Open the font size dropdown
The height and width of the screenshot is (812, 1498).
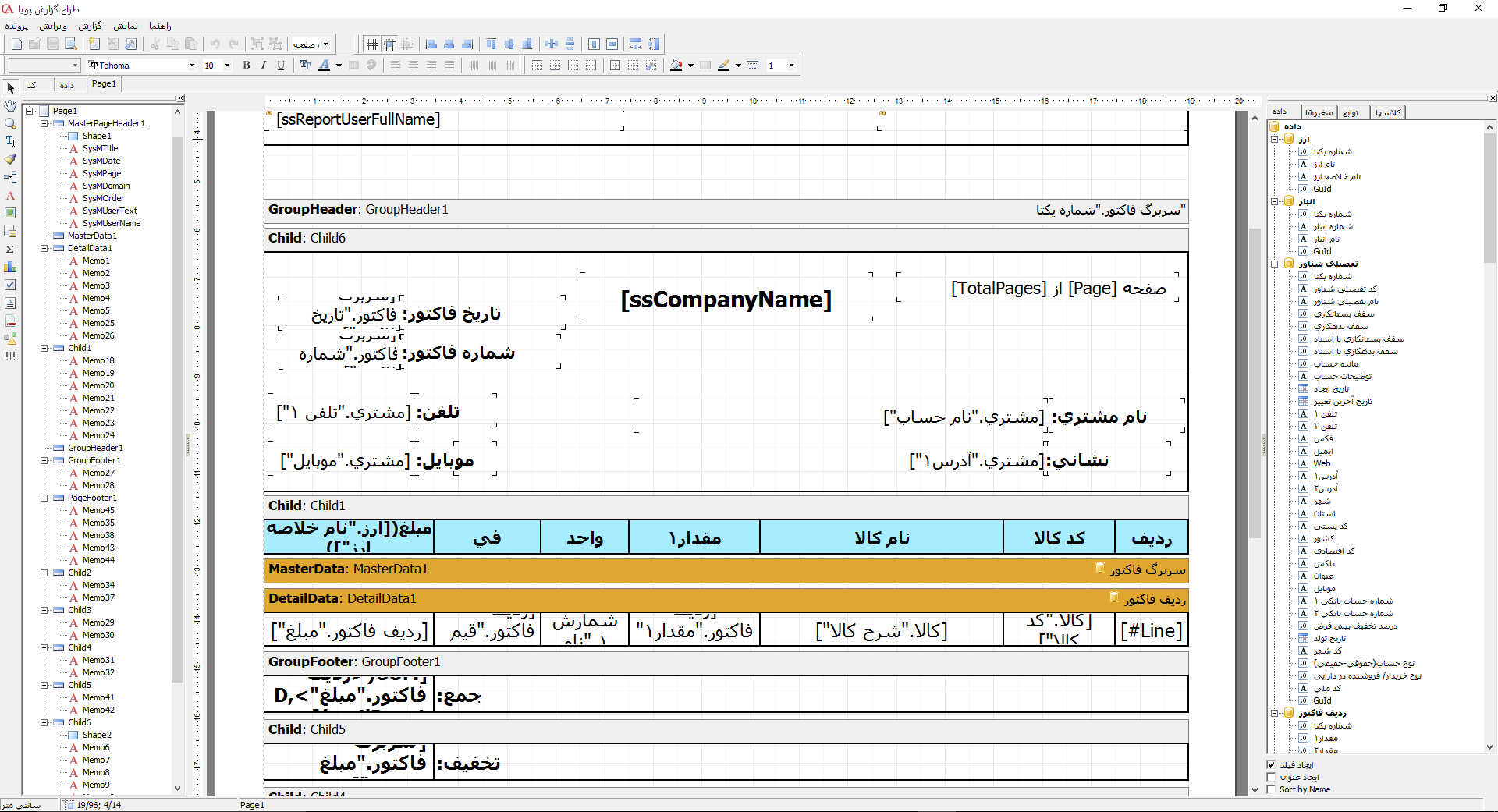[228, 66]
